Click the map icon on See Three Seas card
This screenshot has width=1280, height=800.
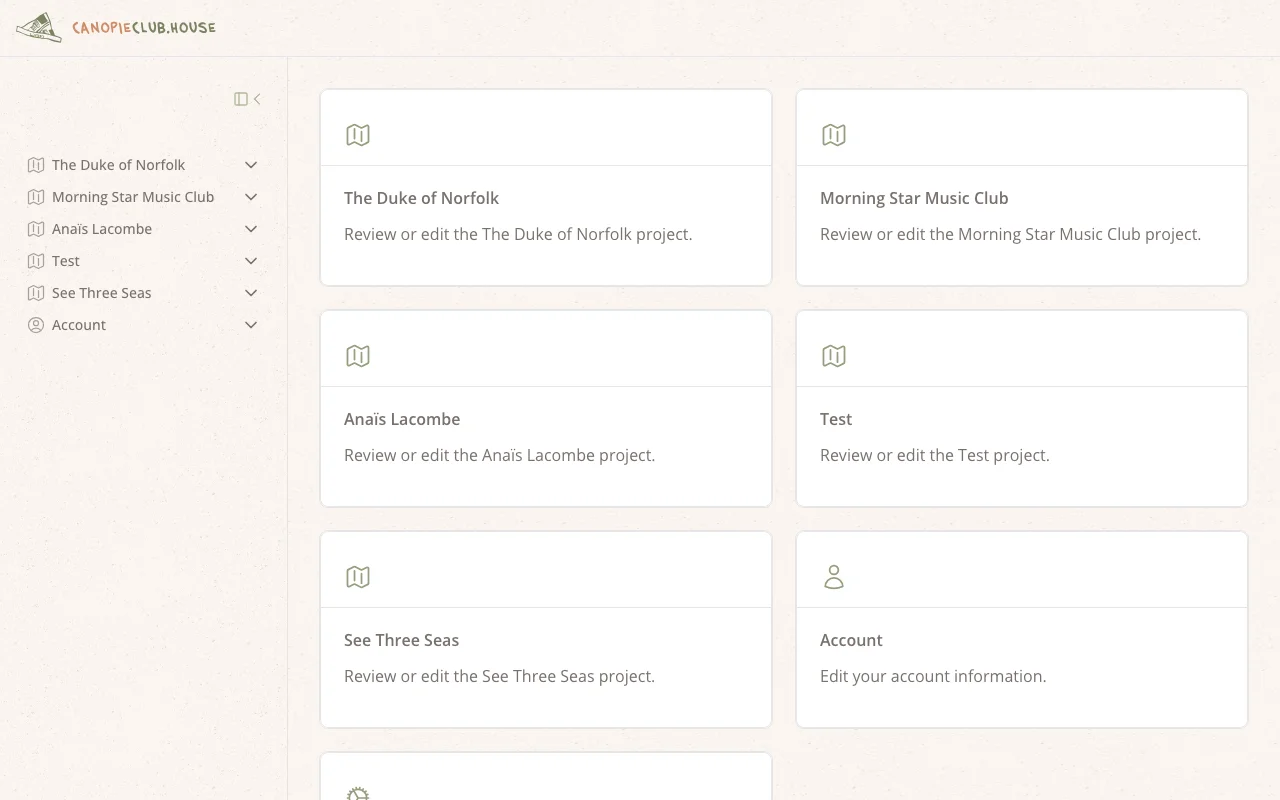point(358,577)
